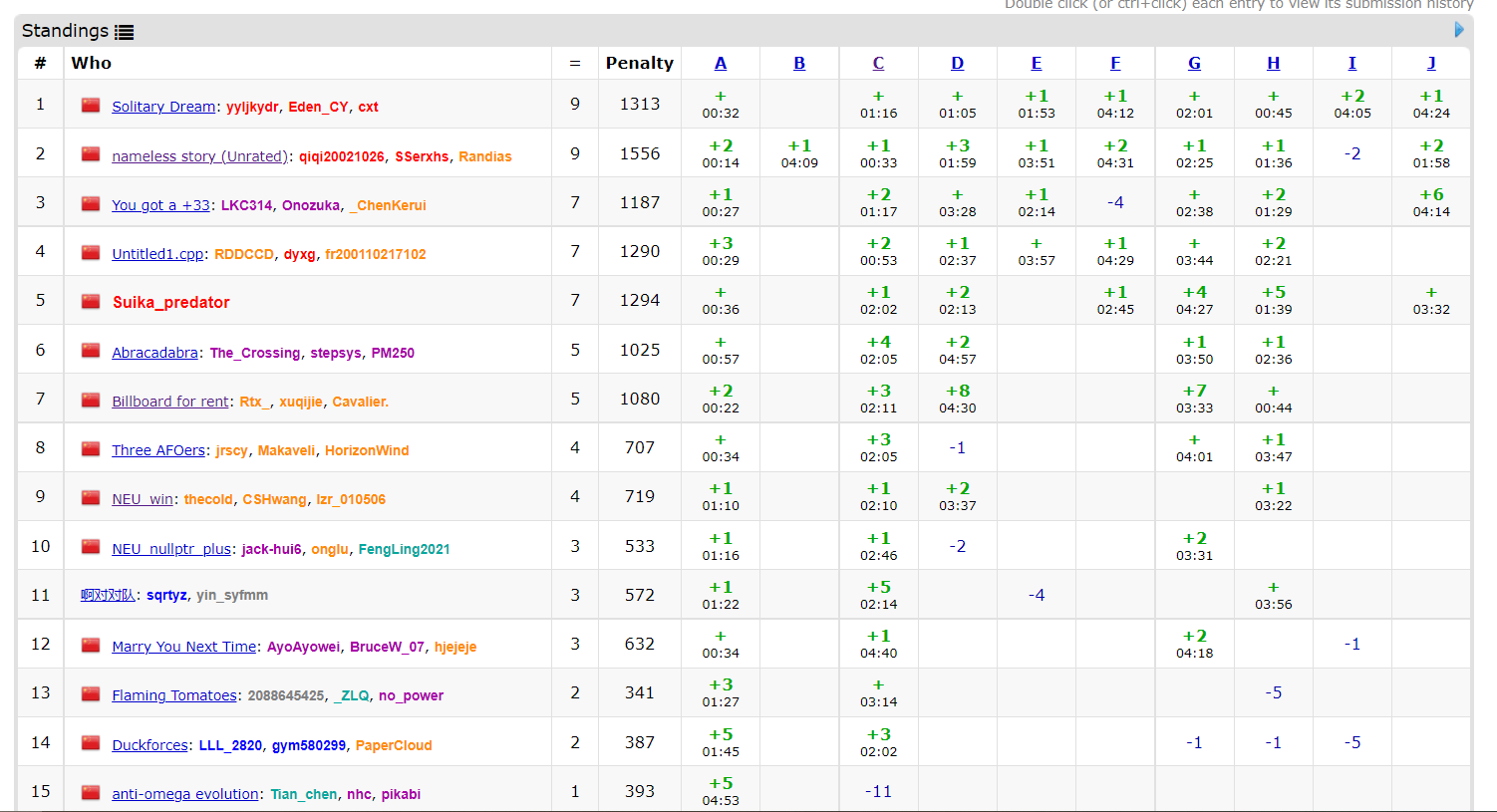
Task: Open the nameless story (Unrated) team link
Action: (200, 156)
